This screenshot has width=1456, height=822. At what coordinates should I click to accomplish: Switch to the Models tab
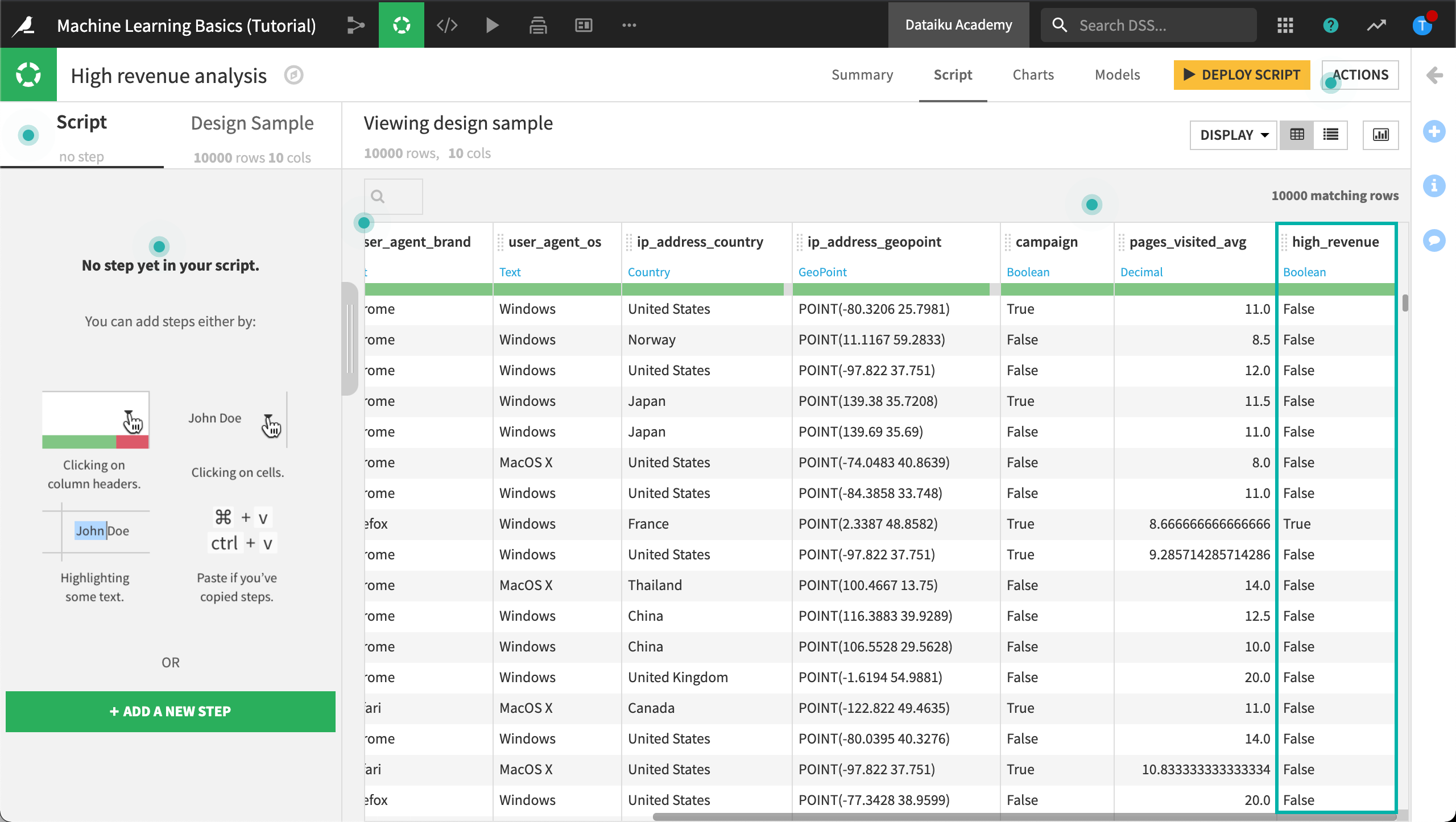[1118, 75]
